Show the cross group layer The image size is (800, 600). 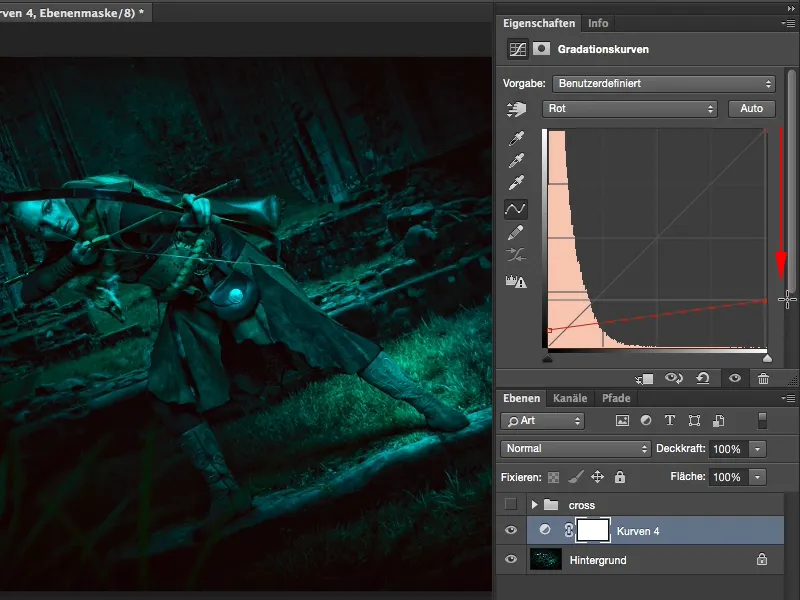[x=510, y=505]
